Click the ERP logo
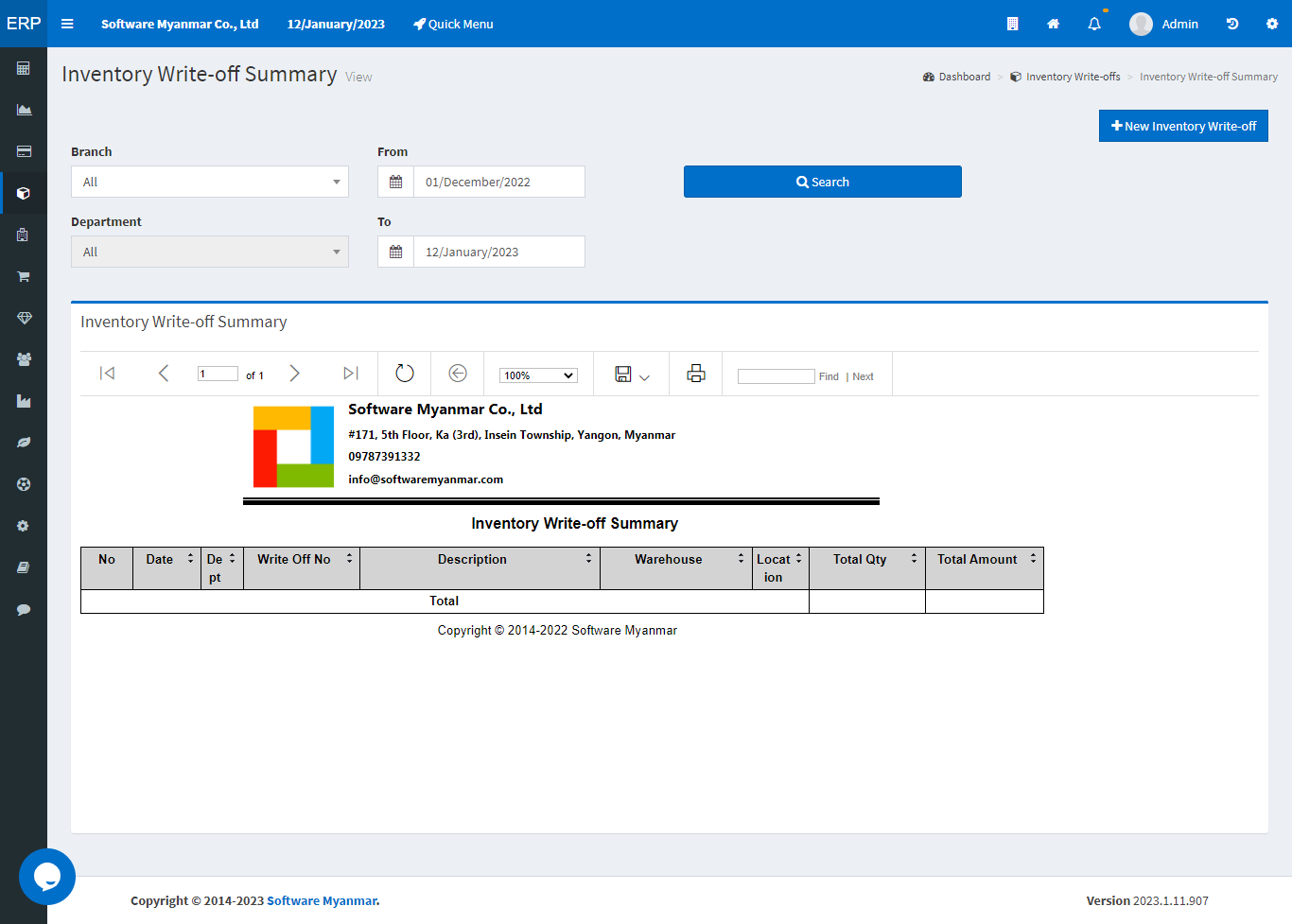This screenshot has height=924, width=1292. coord(24,24)
